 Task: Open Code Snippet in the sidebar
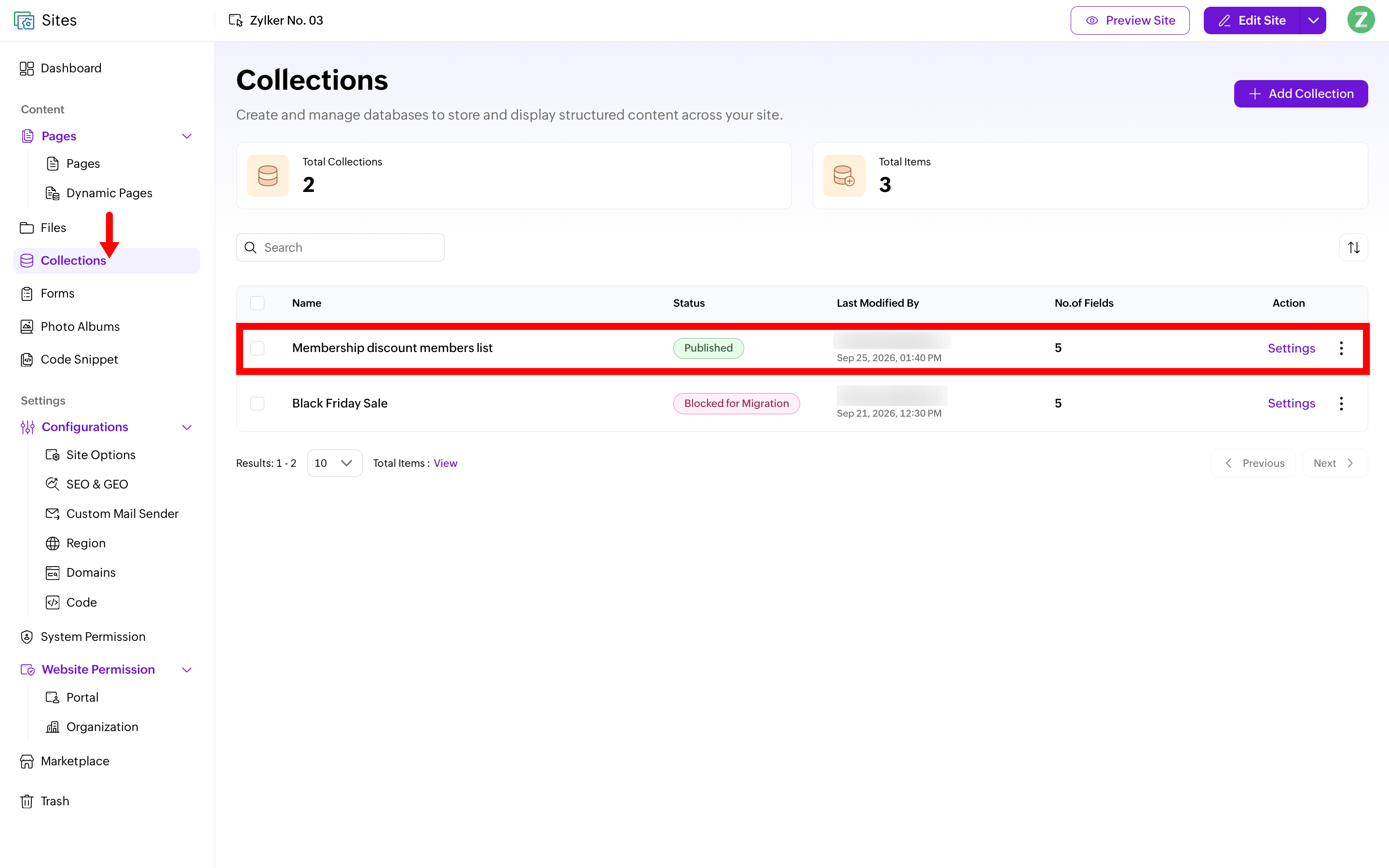tap(69, 359)
